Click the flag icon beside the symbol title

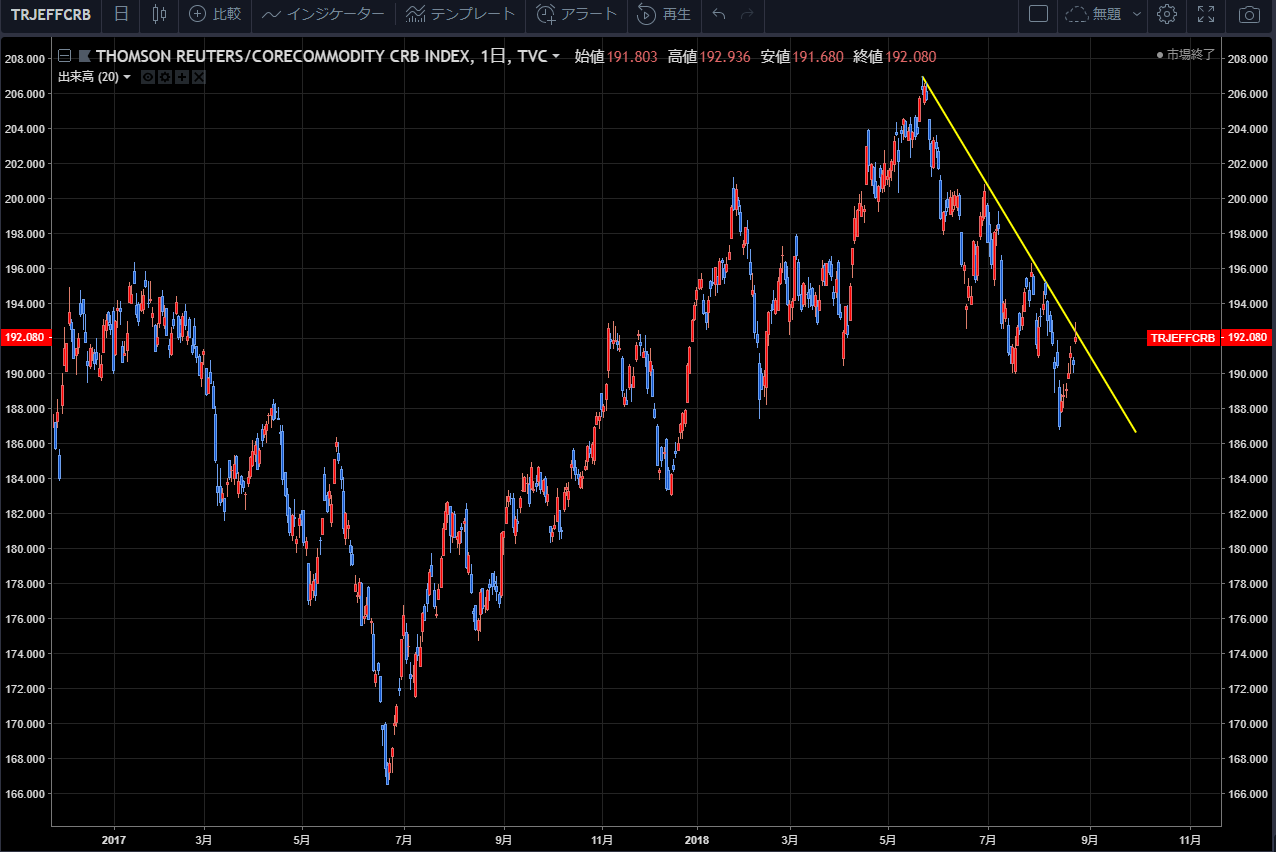84,56
